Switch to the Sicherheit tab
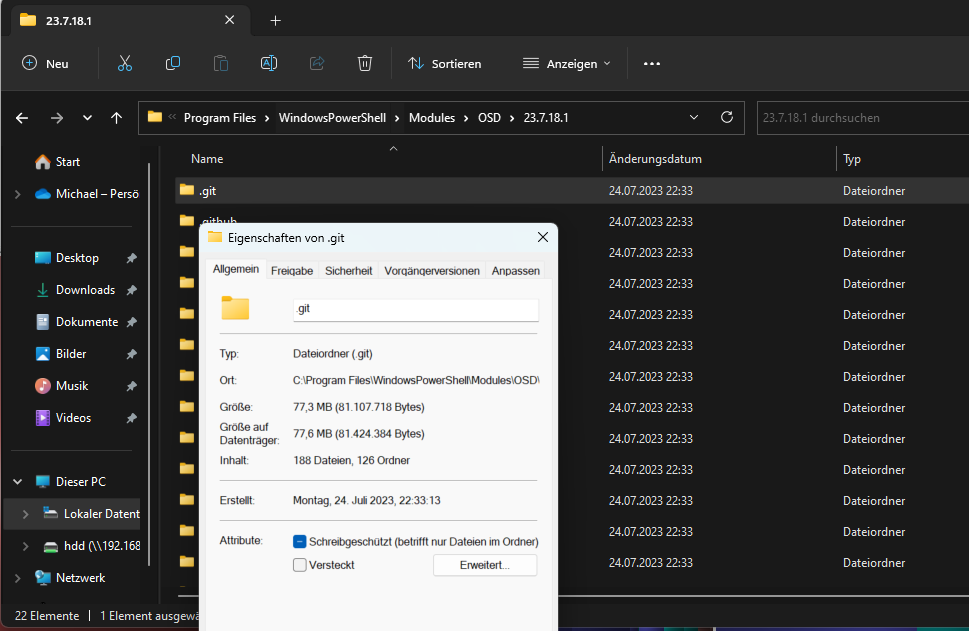This screenshot has height=631, width=969. point(348,270)
